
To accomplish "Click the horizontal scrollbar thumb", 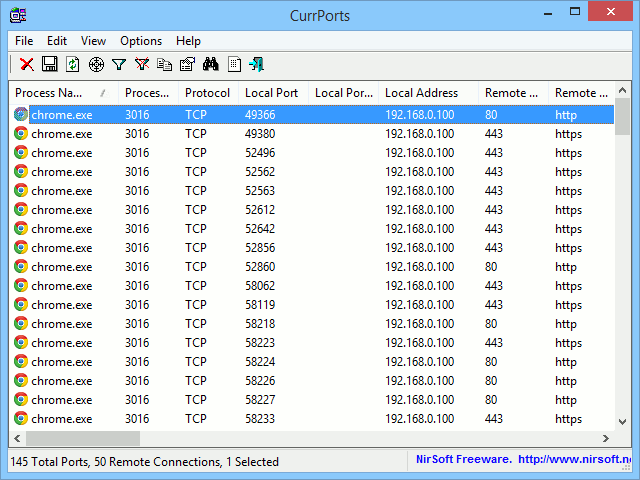I will [x=83, y=438].
